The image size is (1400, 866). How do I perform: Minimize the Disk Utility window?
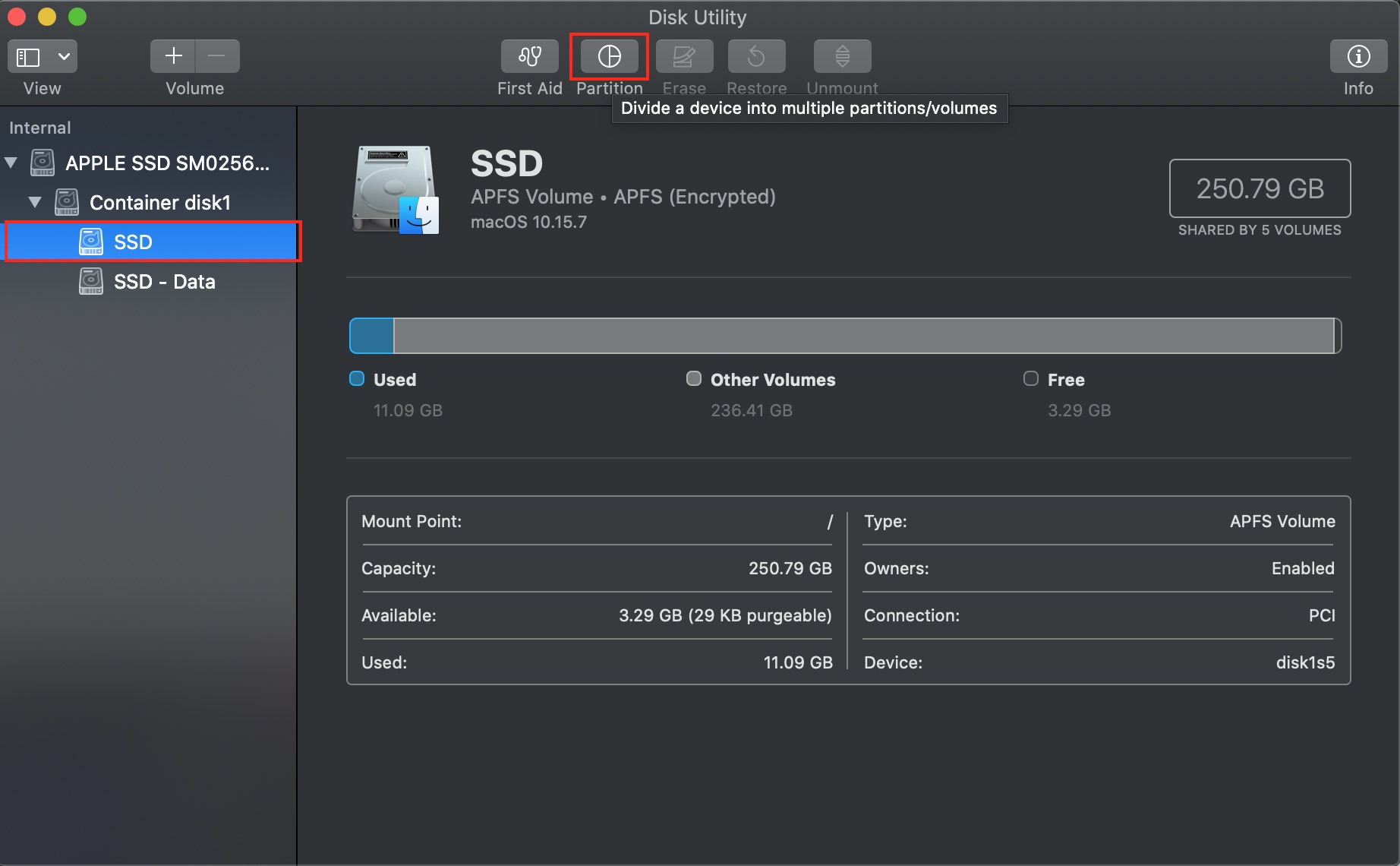[47, 17]
